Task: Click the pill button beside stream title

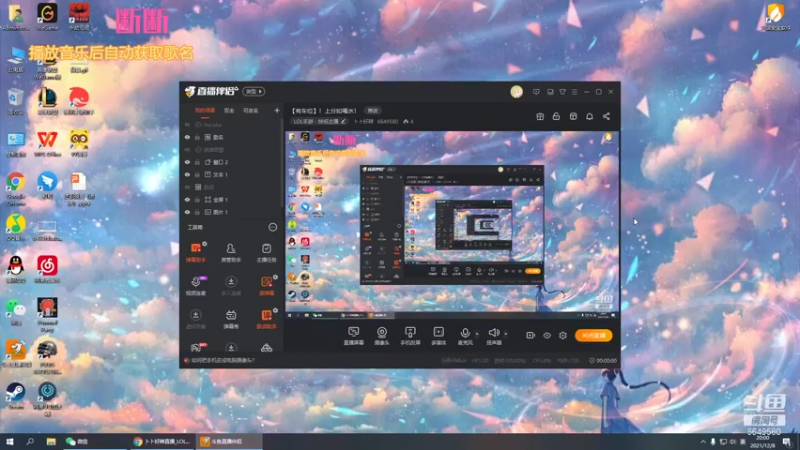Action: 373,111
